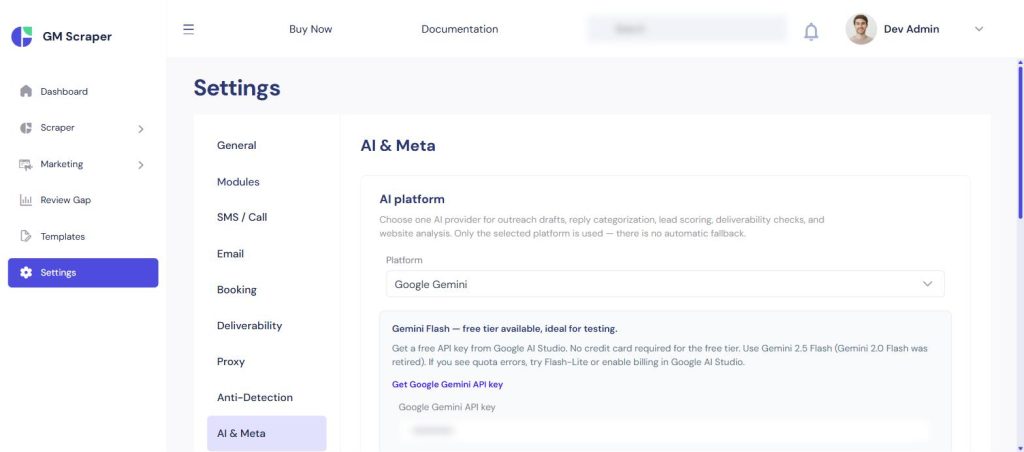Screen dimensions: 1024x452
Task: Open the Templates page label
Action: (x=63, y=236)
